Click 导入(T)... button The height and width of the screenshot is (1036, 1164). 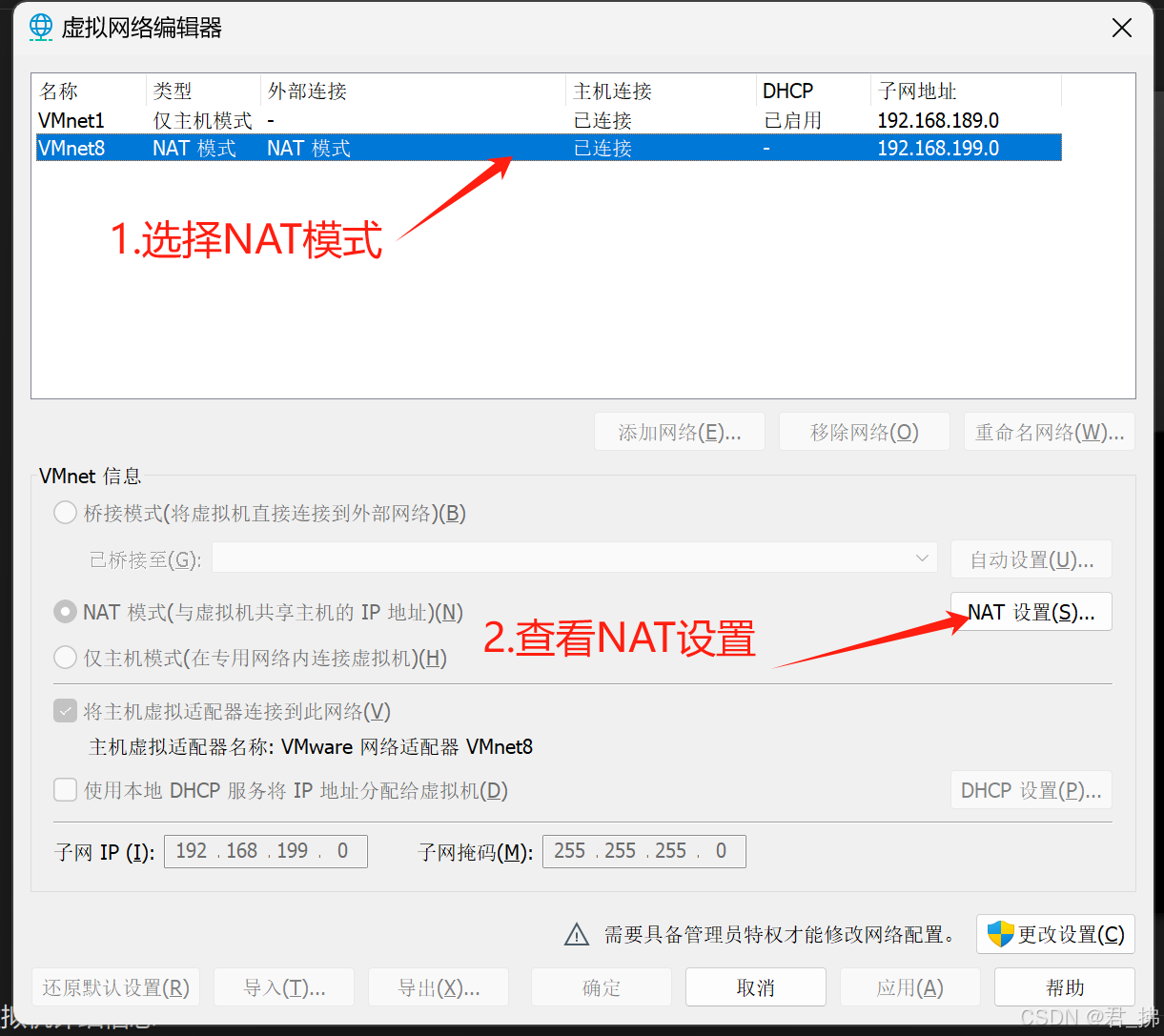click(x=284, y=987)
